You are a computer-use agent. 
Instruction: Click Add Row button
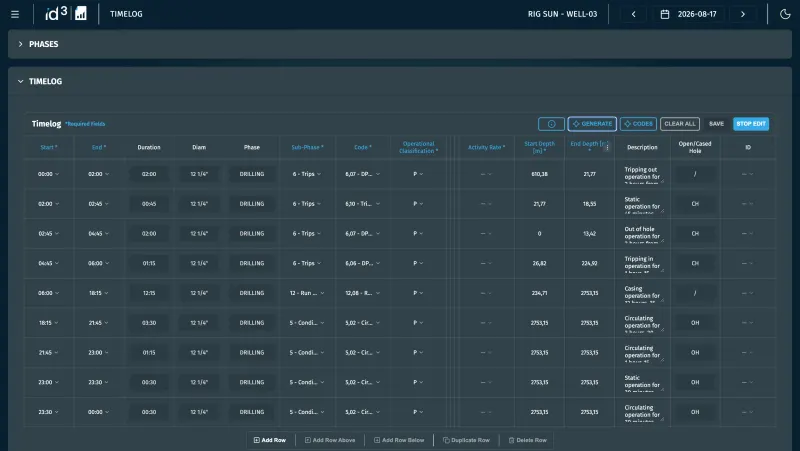(x=270, y=440)
